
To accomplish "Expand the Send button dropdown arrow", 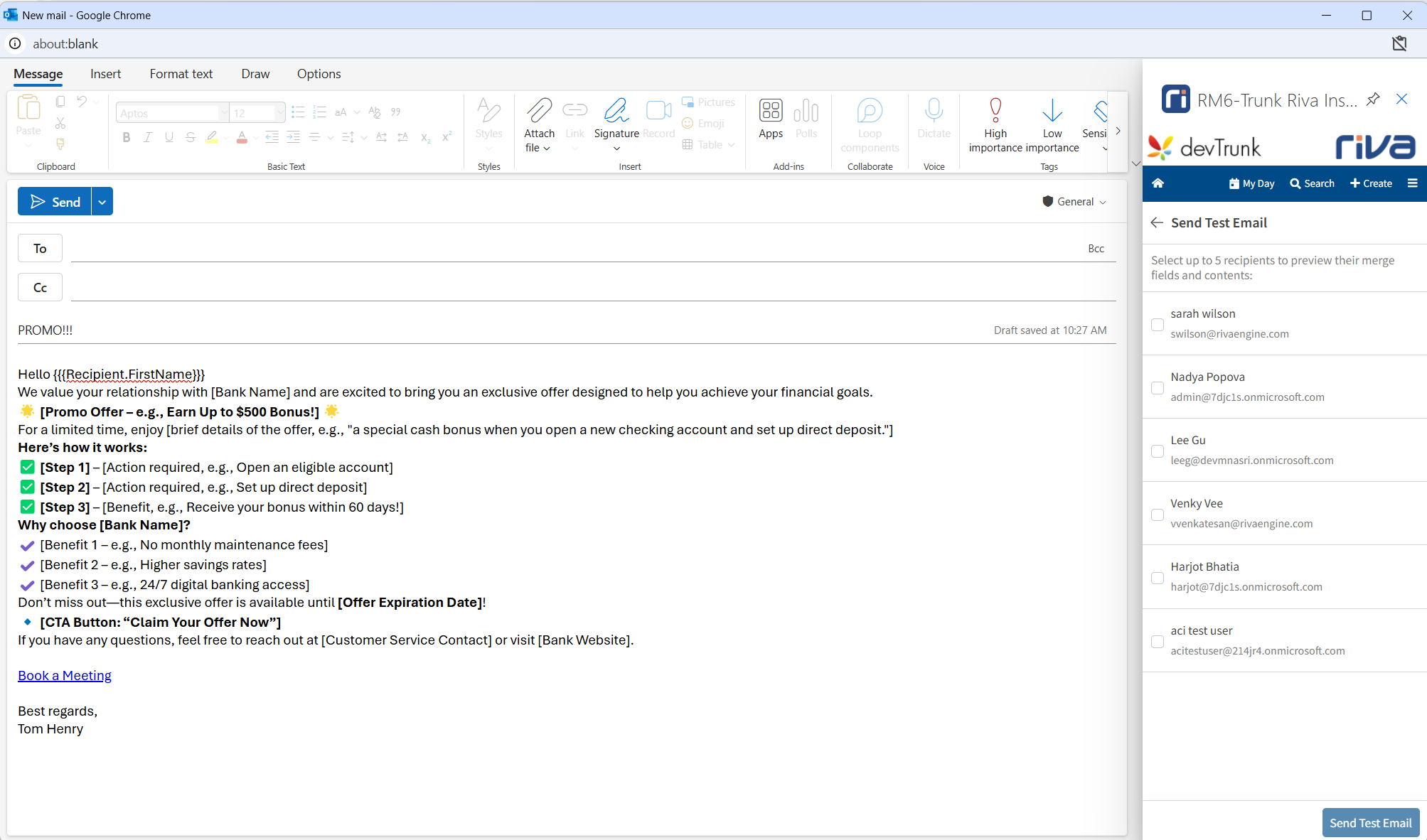I will point(102,202).
